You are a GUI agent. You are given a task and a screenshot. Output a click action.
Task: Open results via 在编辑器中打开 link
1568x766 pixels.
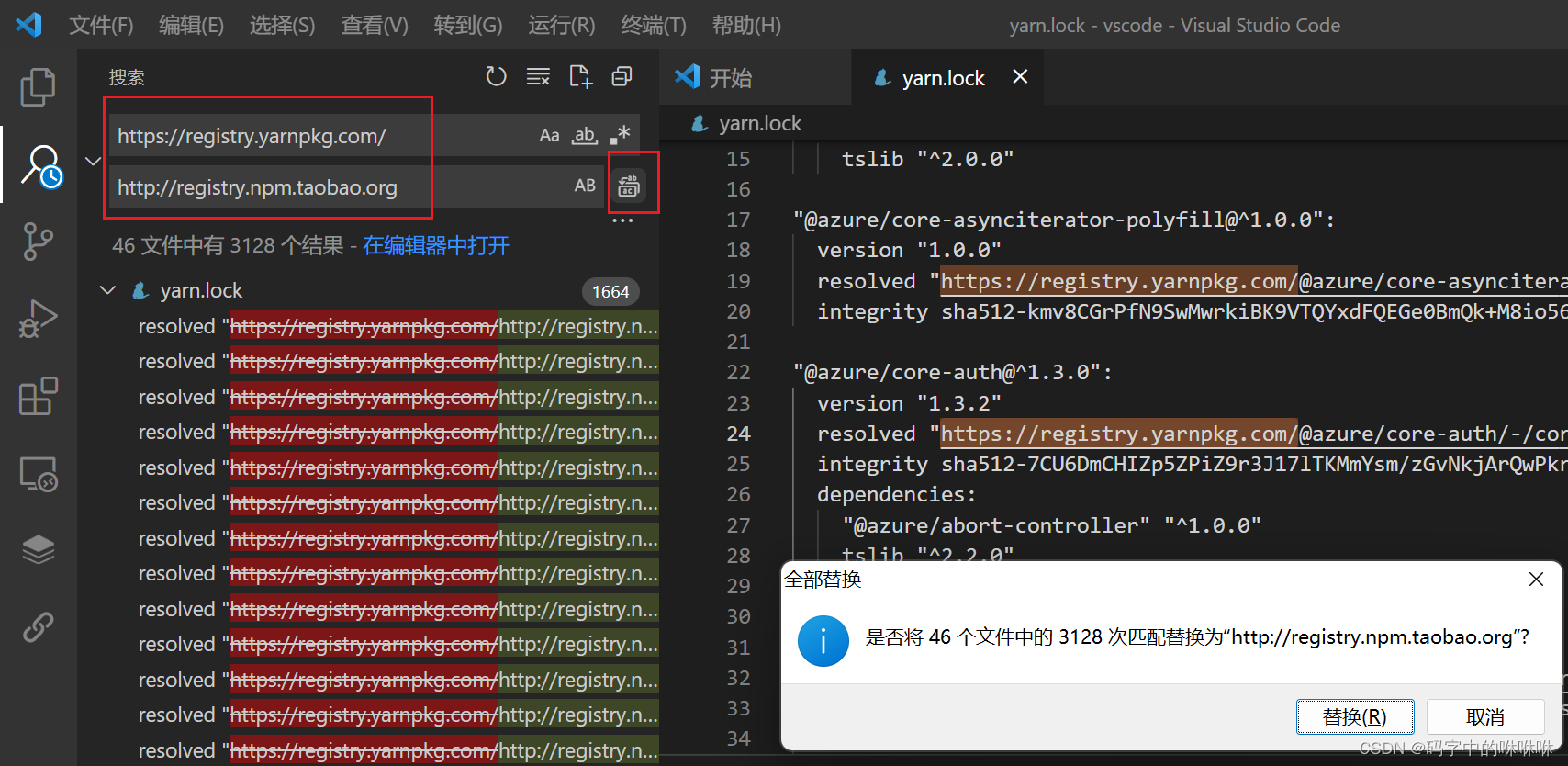436,245
